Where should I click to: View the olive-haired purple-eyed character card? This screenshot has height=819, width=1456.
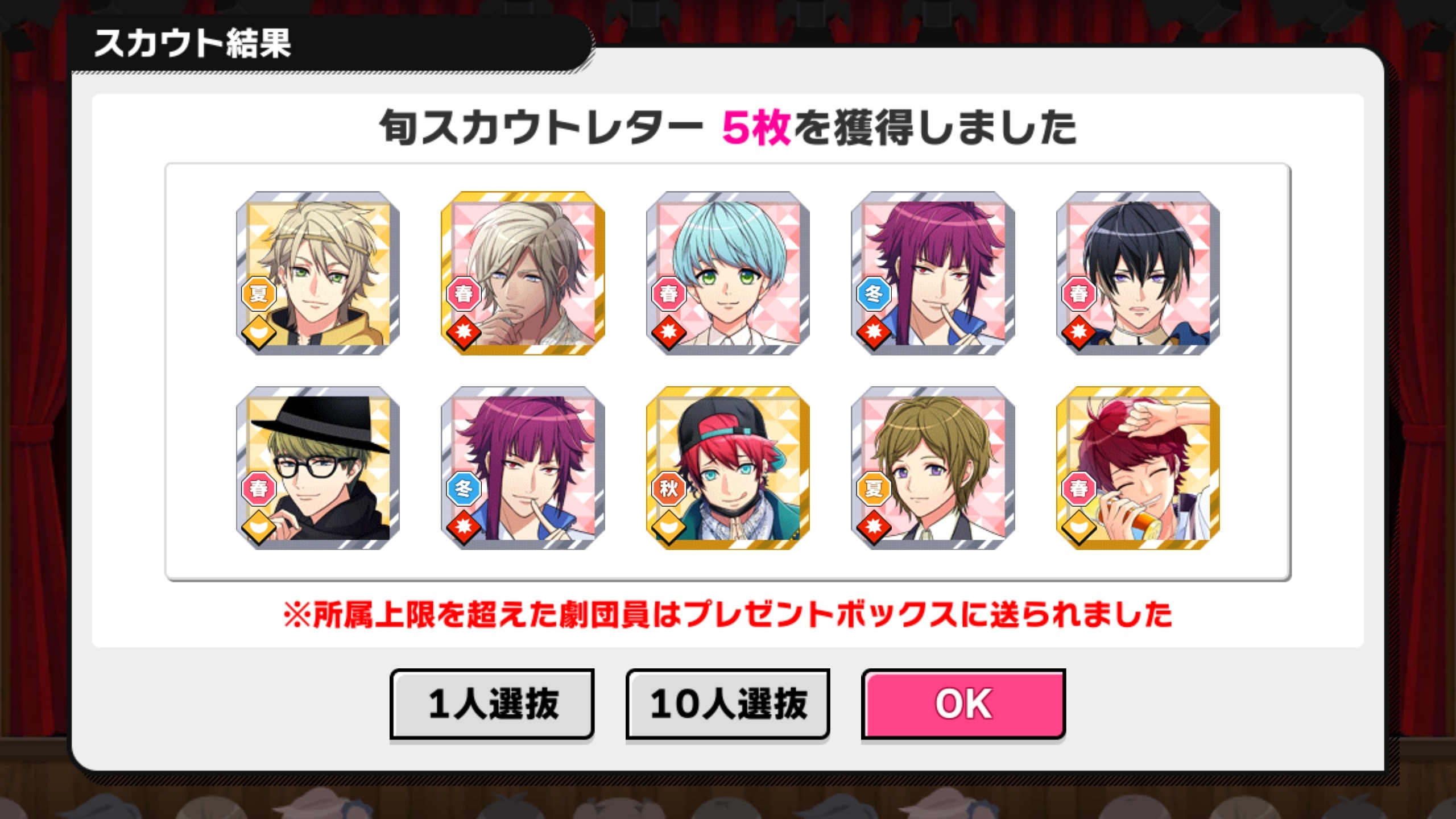point(933,468)
